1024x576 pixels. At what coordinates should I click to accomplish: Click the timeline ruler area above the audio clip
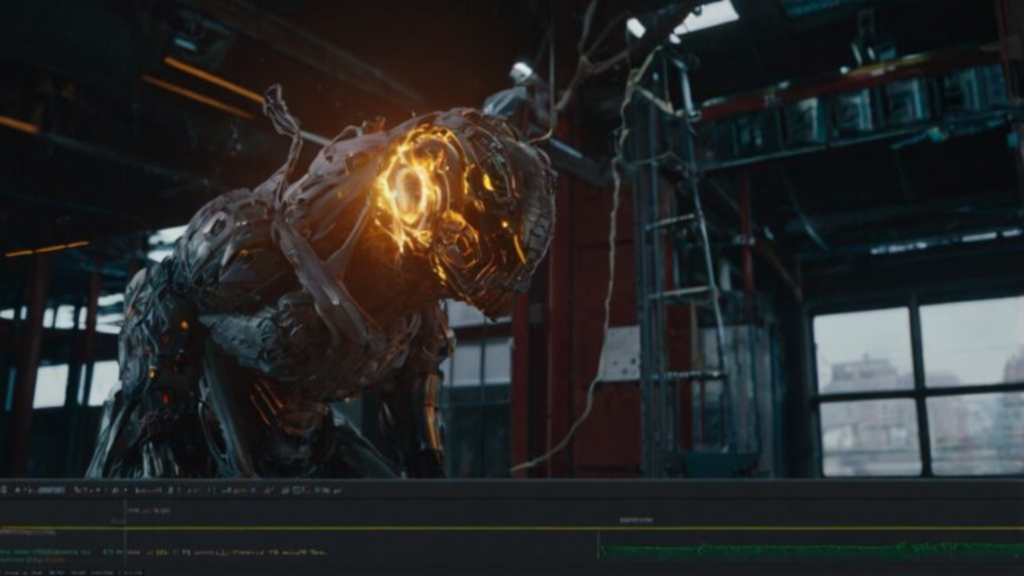coord(800,511)
